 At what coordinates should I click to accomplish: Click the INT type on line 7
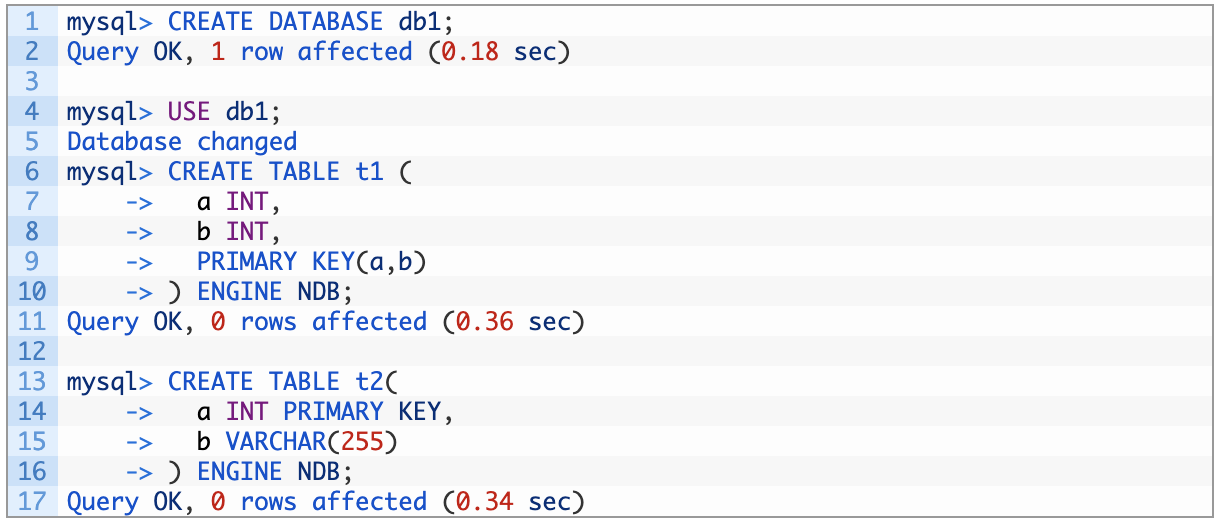tap(247, 202)
